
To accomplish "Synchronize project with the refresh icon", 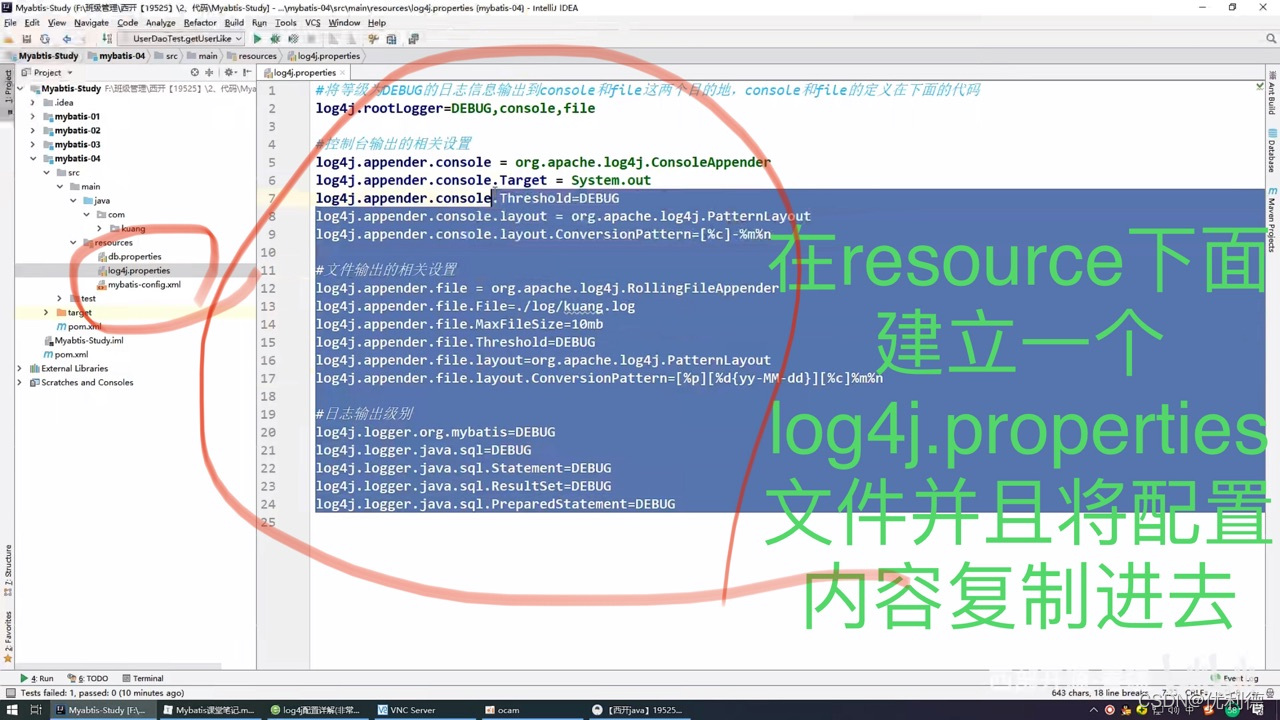I will [45, 39].
